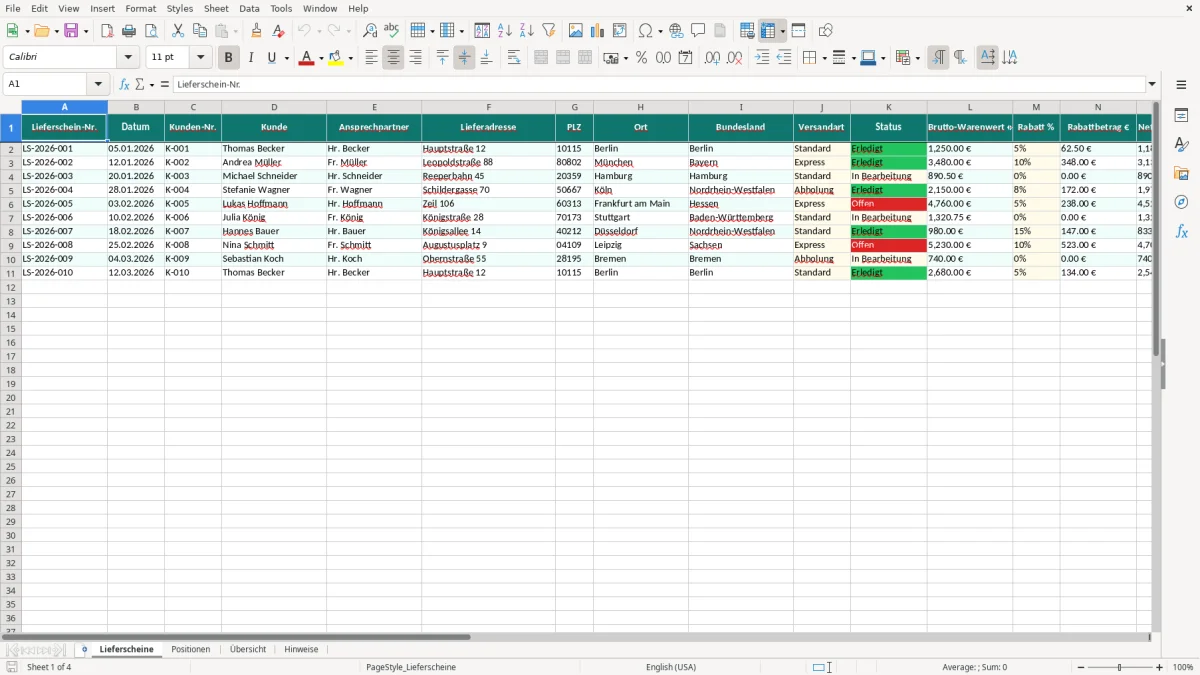This screenshot has width=1200, height=675.
Task: Click the Print icon
Action: (x=129, y=31)
